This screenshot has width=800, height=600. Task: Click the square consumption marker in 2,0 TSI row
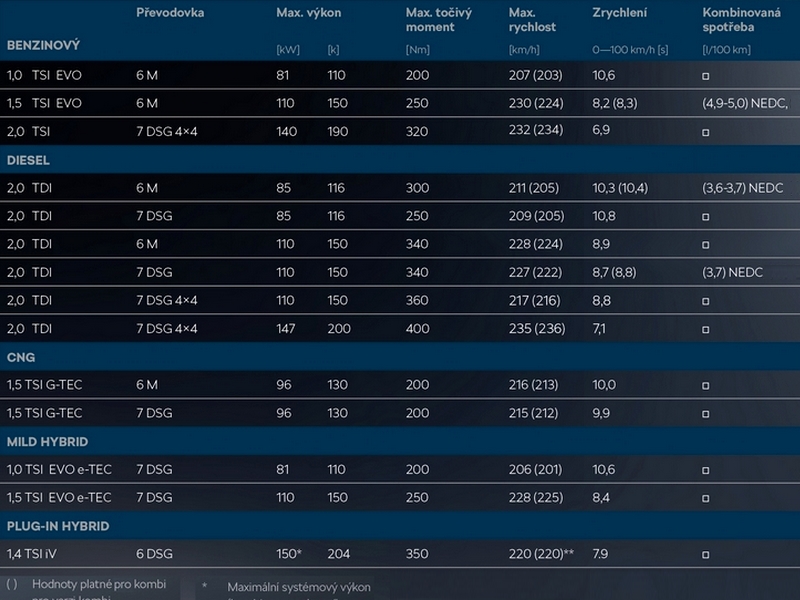[706, 133]
